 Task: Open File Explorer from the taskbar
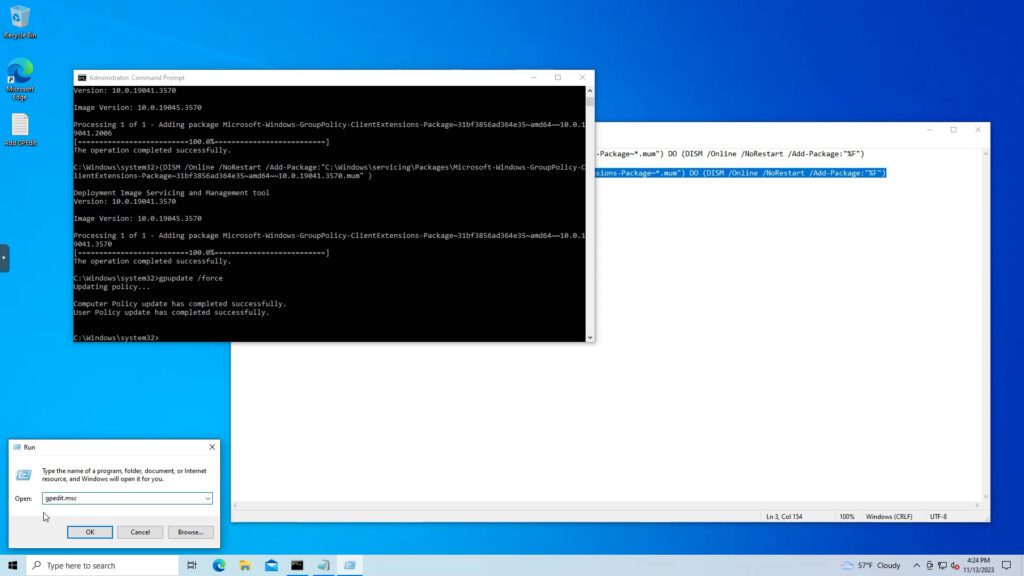(x=245, y=565)
